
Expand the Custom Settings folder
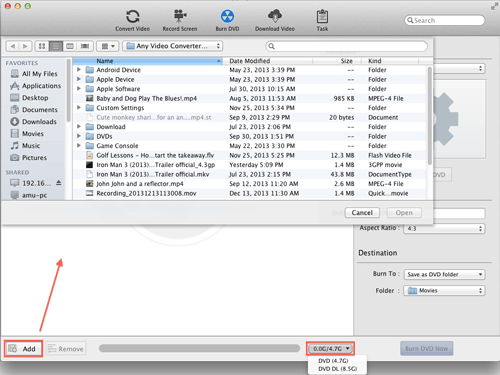point(79,107)
